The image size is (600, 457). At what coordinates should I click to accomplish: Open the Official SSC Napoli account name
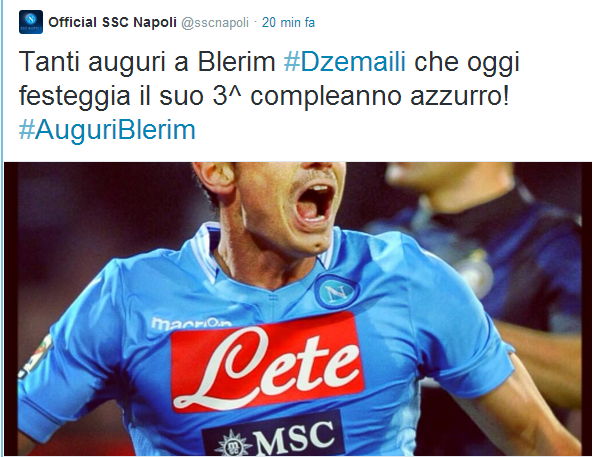[x=112, y=22]
